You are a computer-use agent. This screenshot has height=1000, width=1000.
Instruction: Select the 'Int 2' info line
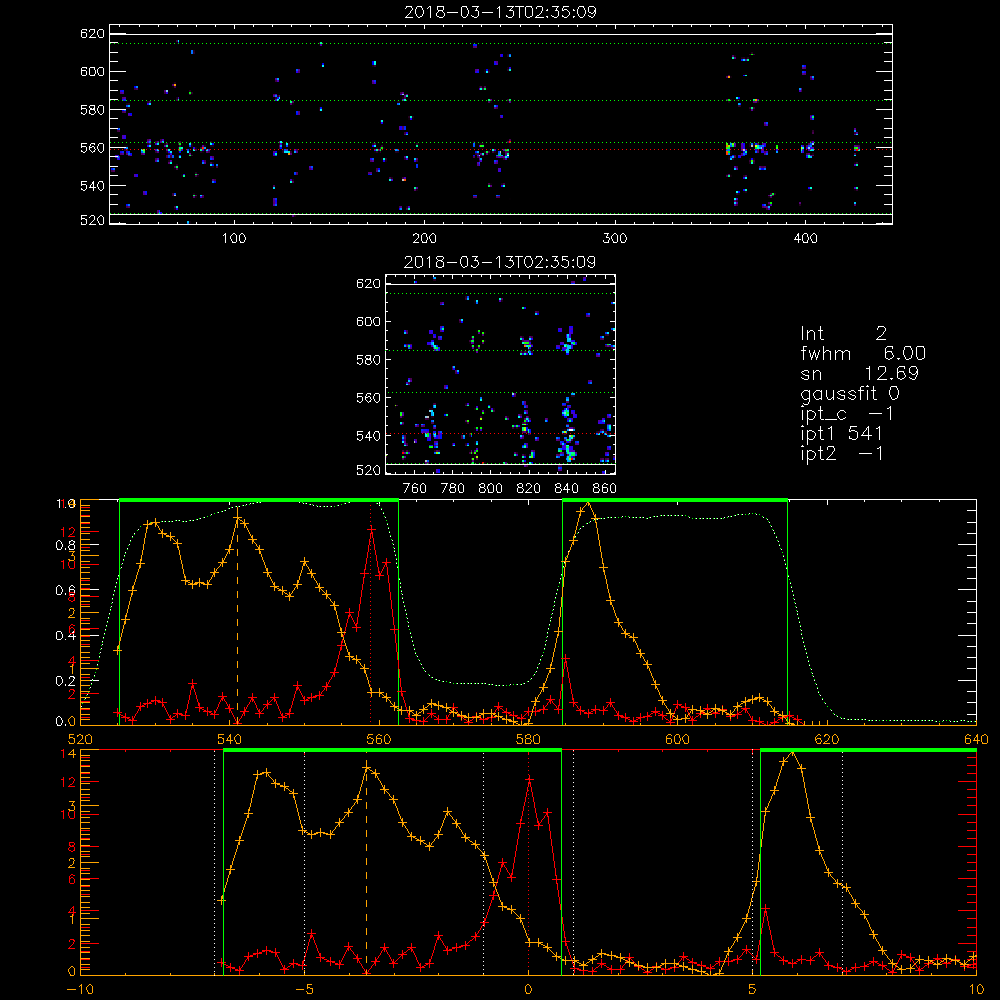pyautogui.click(x=843, y=334)
